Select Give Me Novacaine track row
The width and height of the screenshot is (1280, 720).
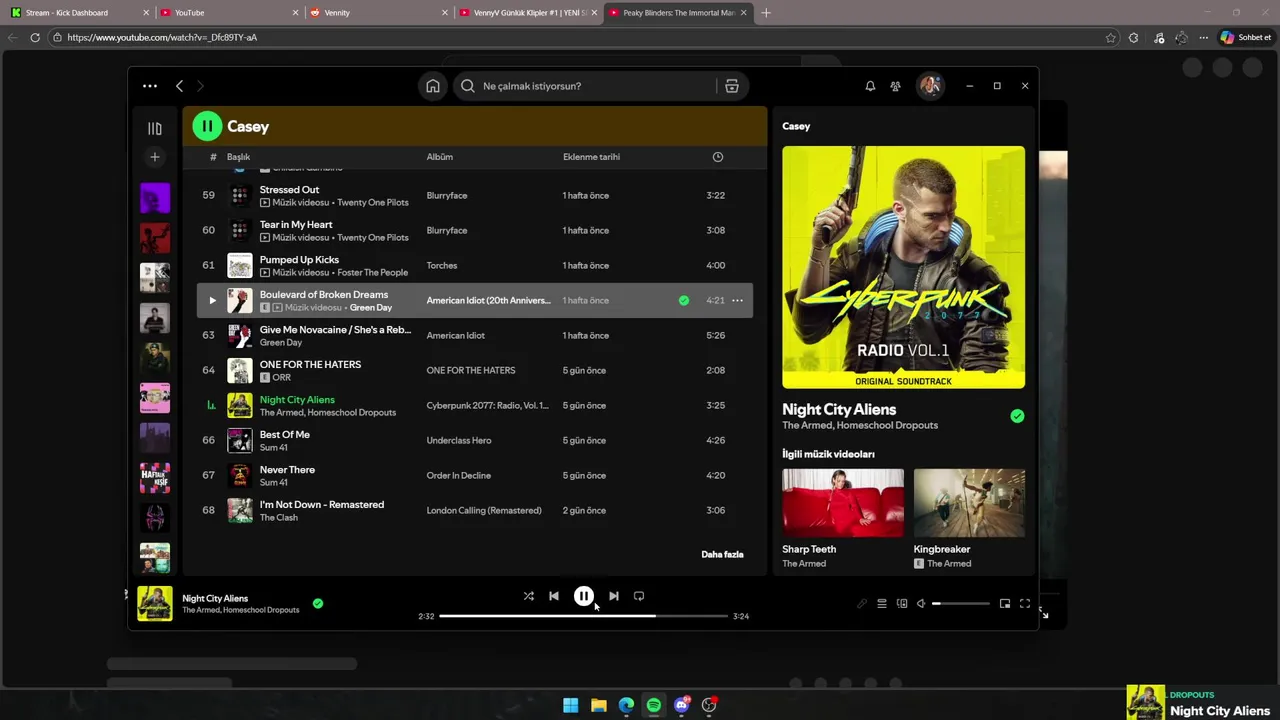click(475, 335)
